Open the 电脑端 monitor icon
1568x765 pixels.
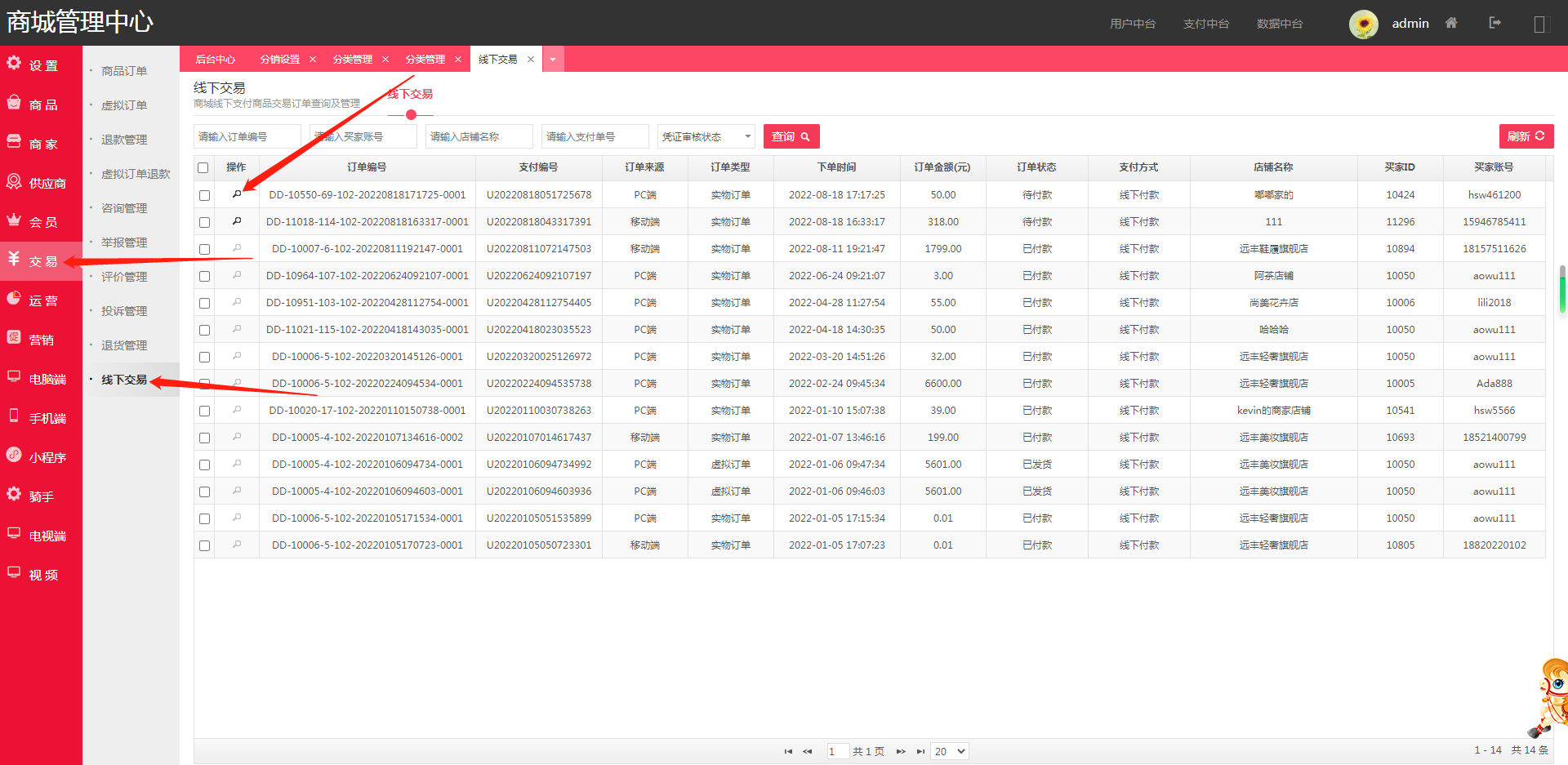click(14, 376)
